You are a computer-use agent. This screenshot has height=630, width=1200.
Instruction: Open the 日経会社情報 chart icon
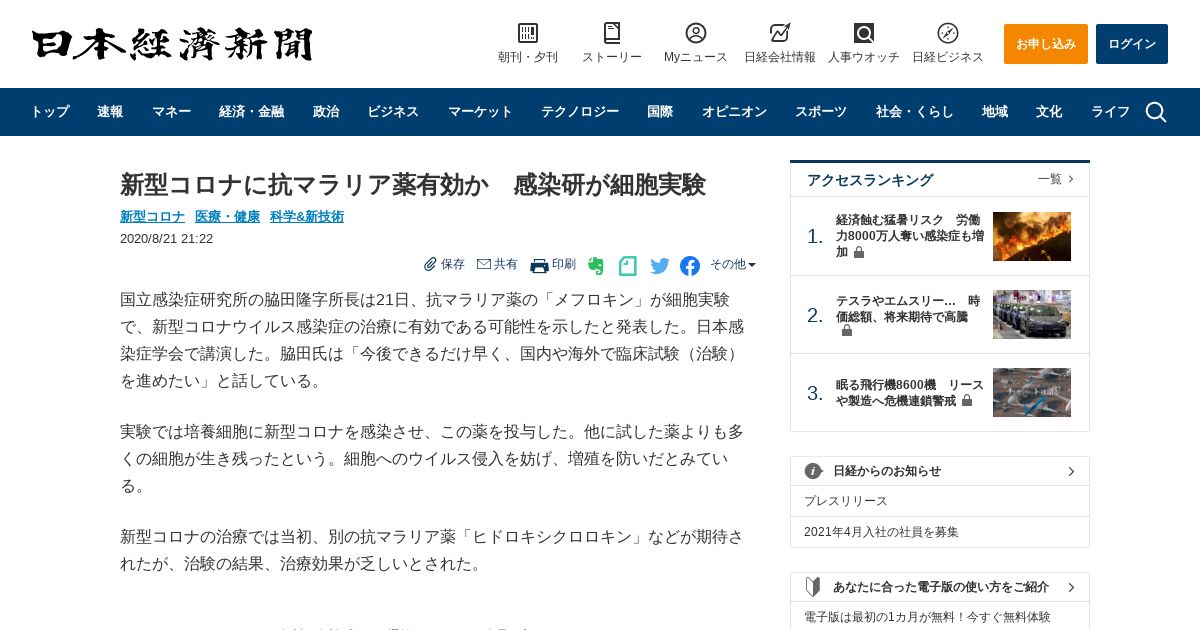coord(780,33)
